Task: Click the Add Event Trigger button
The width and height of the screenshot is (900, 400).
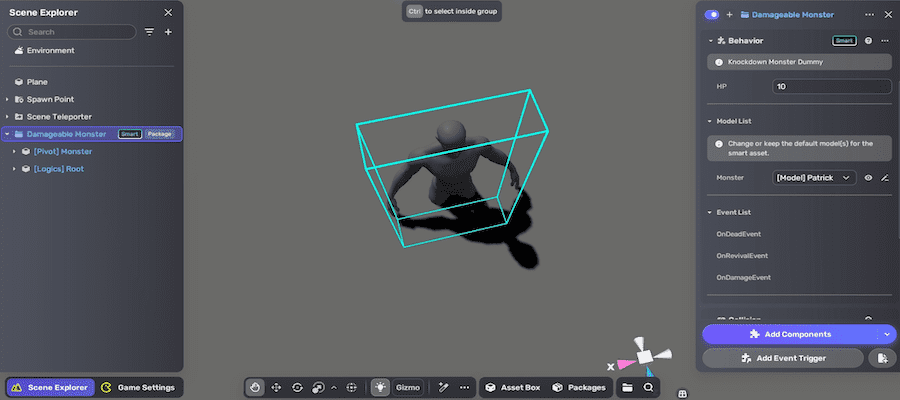Action: [783, 357]
